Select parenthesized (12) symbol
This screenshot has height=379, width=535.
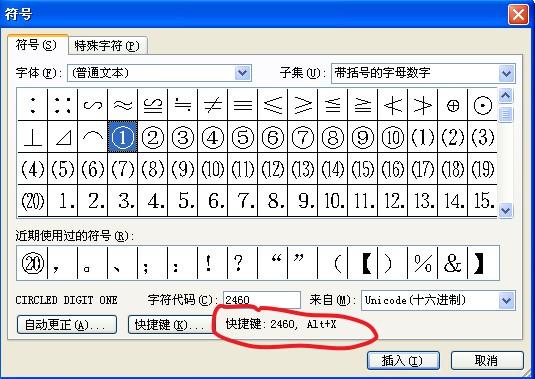click(273, 169)
